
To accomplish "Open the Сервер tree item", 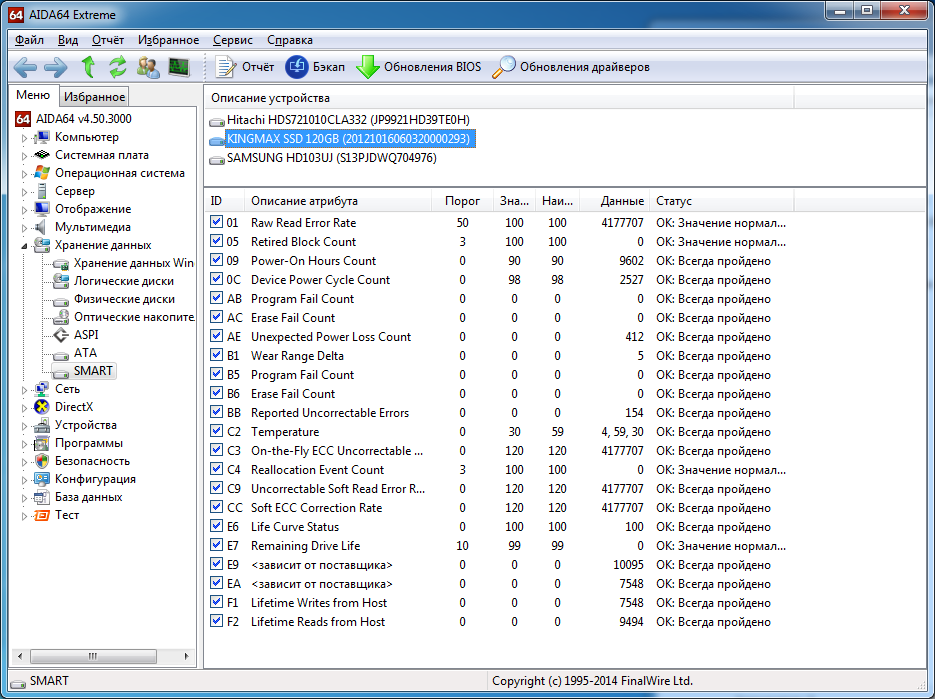I will (75, 191).
